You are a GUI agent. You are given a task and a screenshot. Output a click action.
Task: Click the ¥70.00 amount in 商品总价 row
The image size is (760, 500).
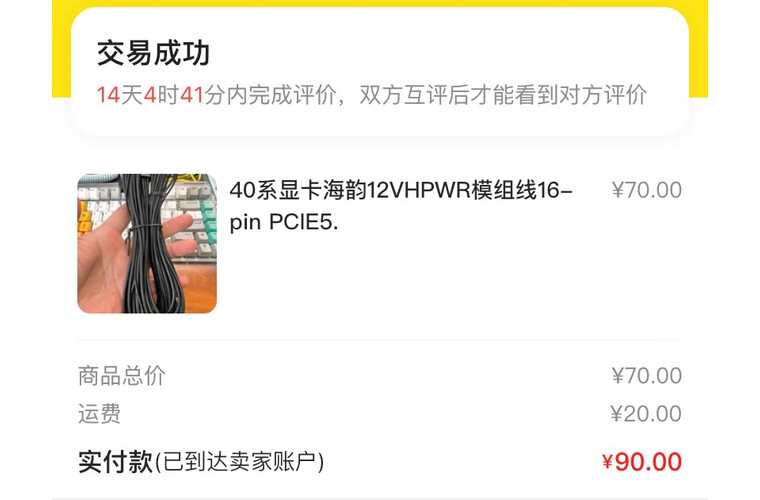click(647, 376)
